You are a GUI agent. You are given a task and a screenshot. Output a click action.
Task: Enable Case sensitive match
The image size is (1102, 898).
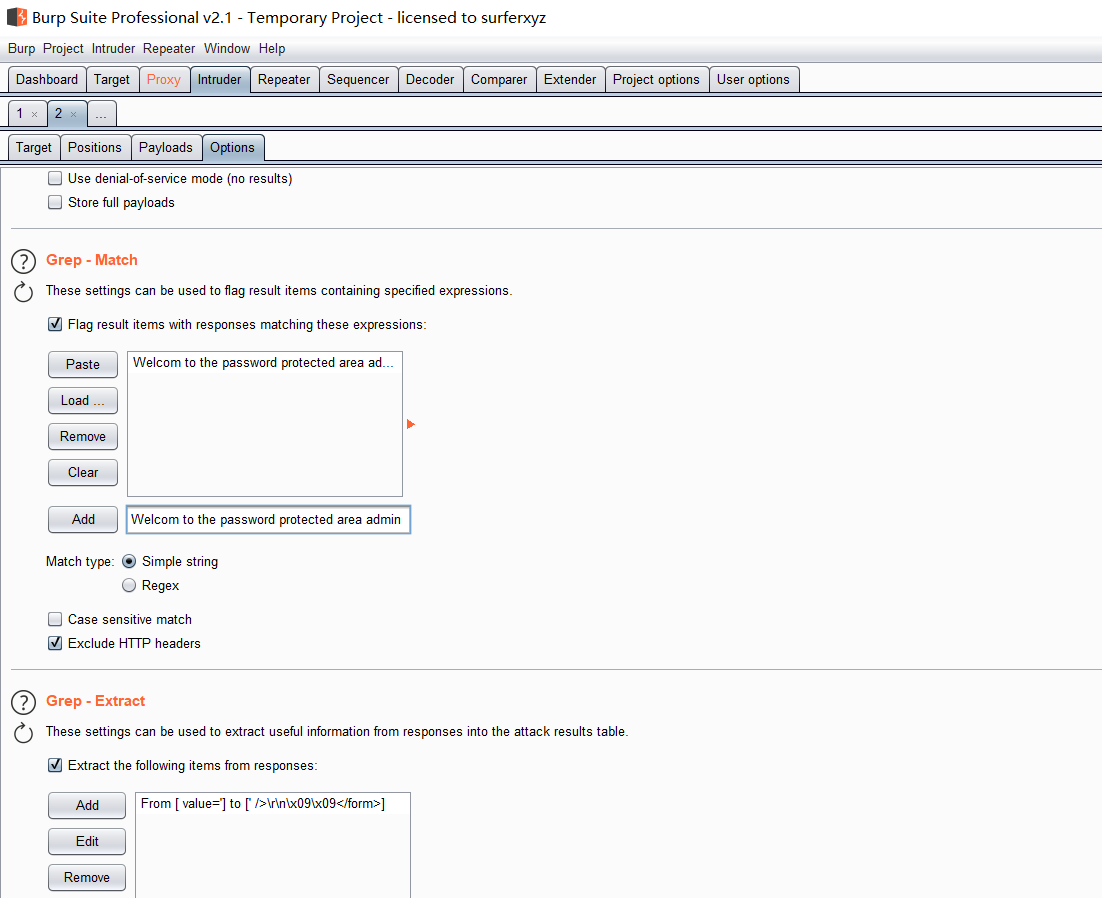(x=55, y=619)
